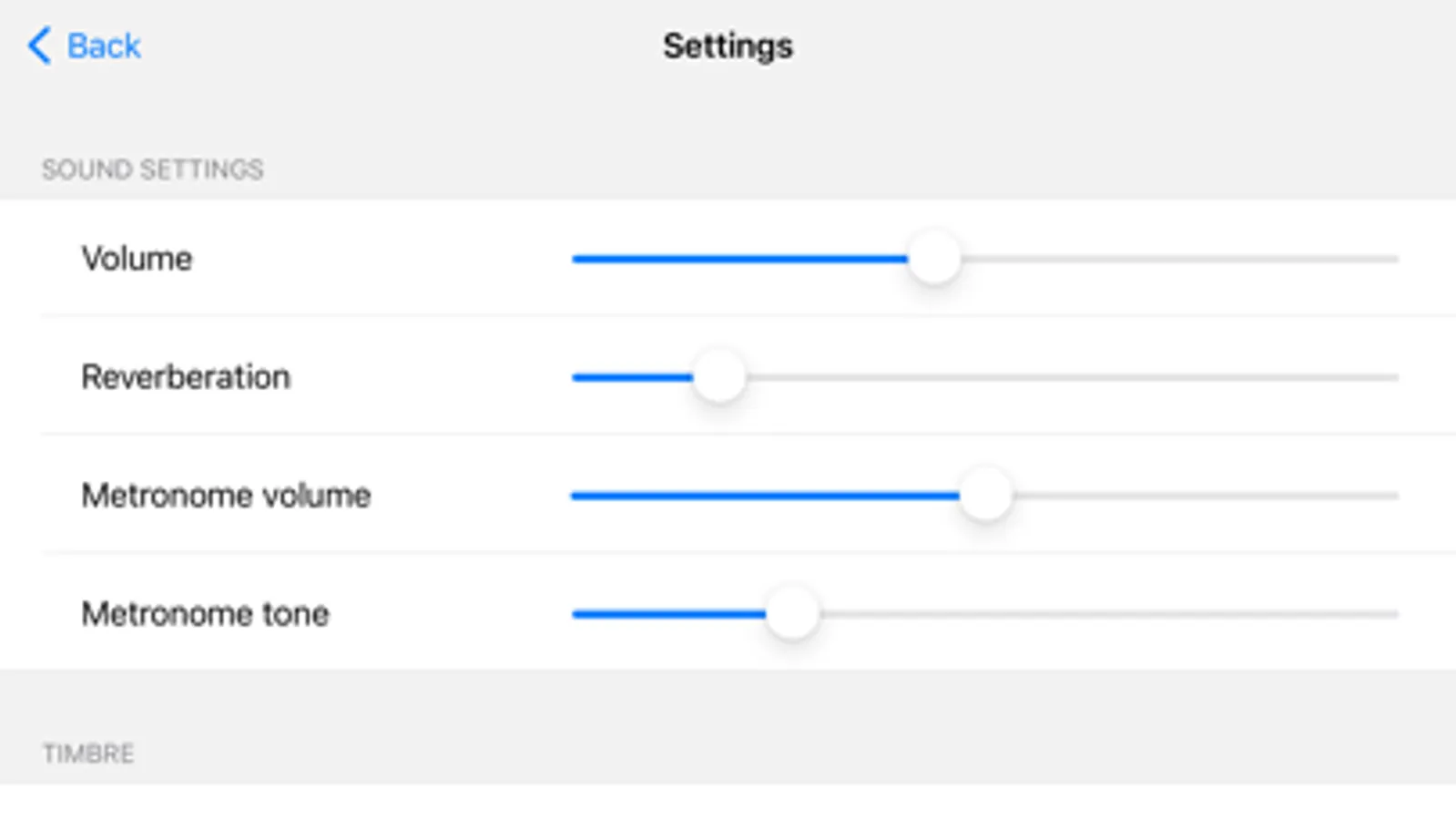Click the blue back chevron arrow

pyautogui.click(x=39, y=46)
